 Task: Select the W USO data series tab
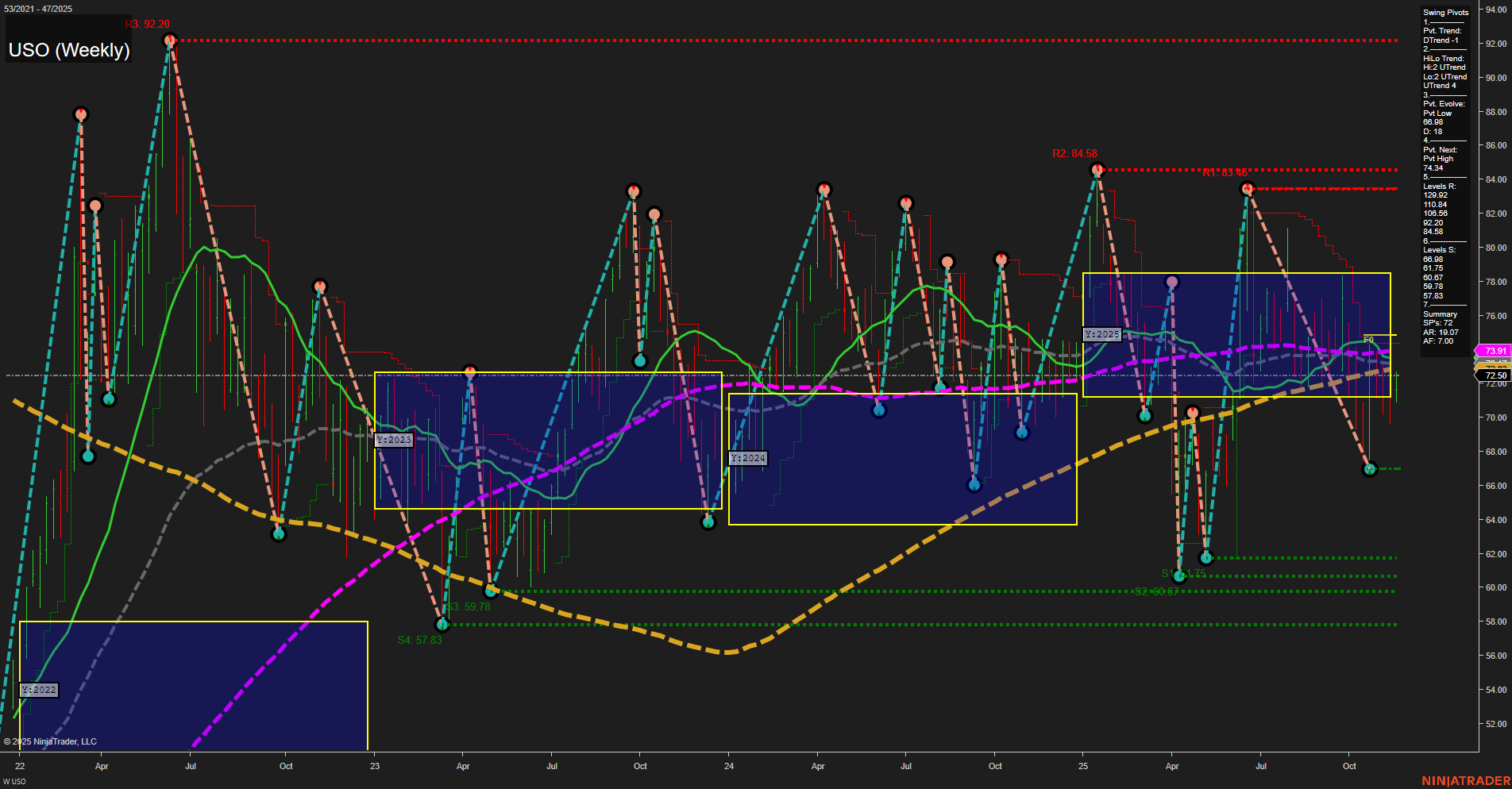click(x=14, y=780)
